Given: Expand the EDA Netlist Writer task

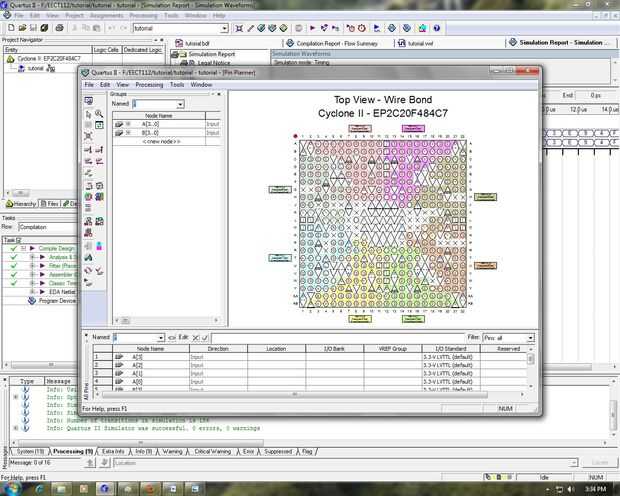Looking at the screenshot, I should coord(33,292).
